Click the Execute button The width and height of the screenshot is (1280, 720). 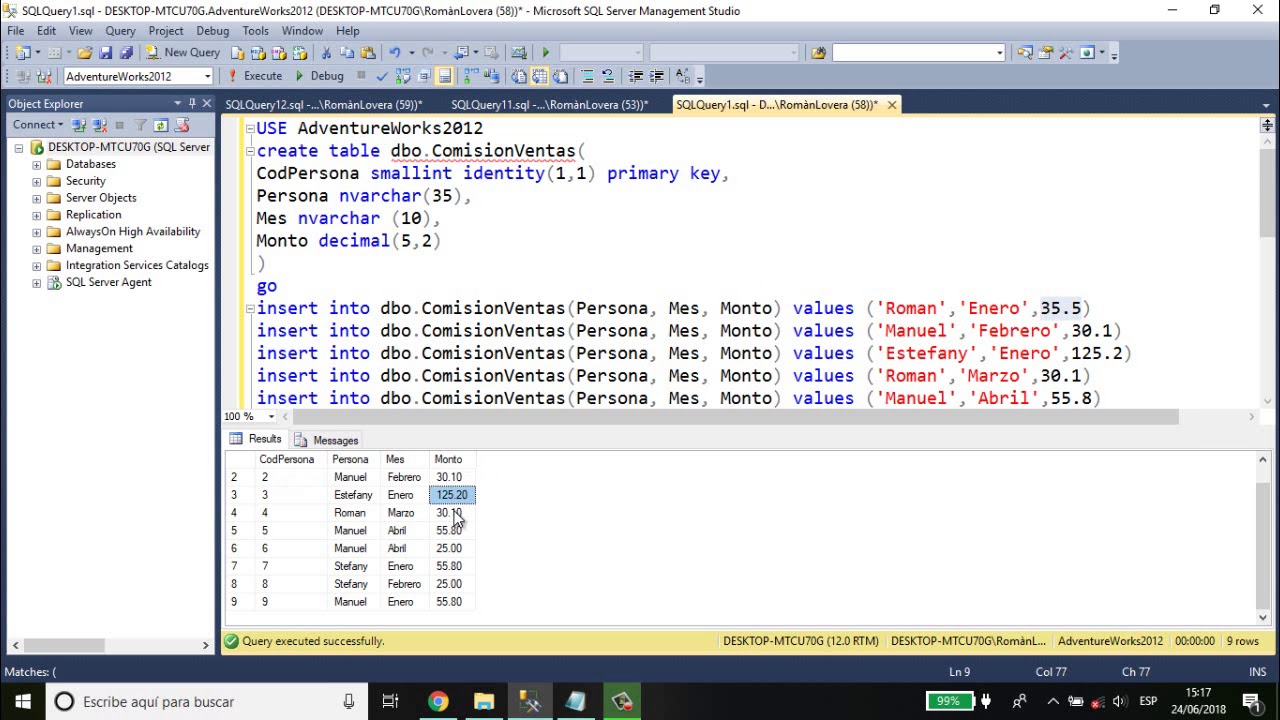tap(254, 76)
